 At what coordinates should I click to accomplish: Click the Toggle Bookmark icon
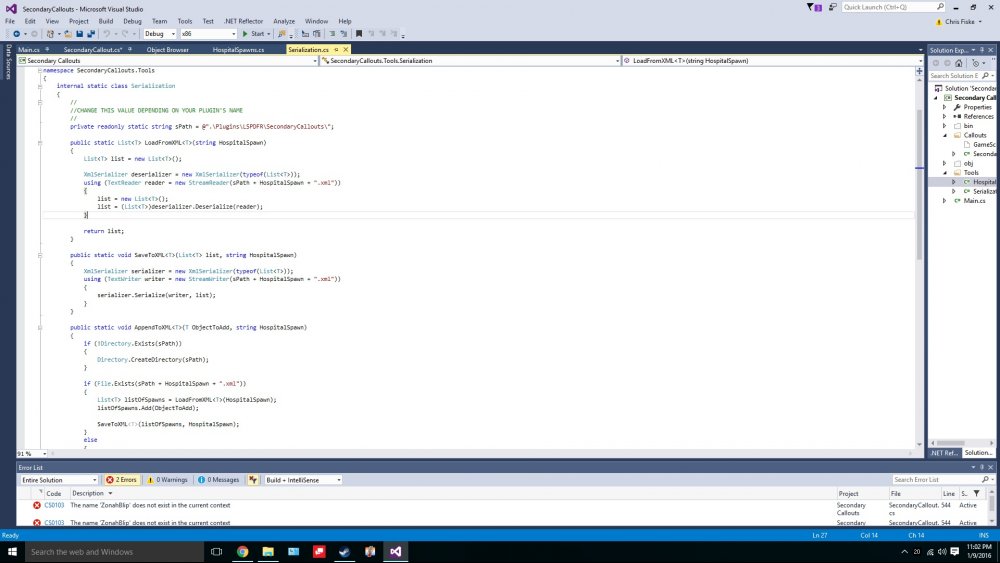[x=358, y=34]
